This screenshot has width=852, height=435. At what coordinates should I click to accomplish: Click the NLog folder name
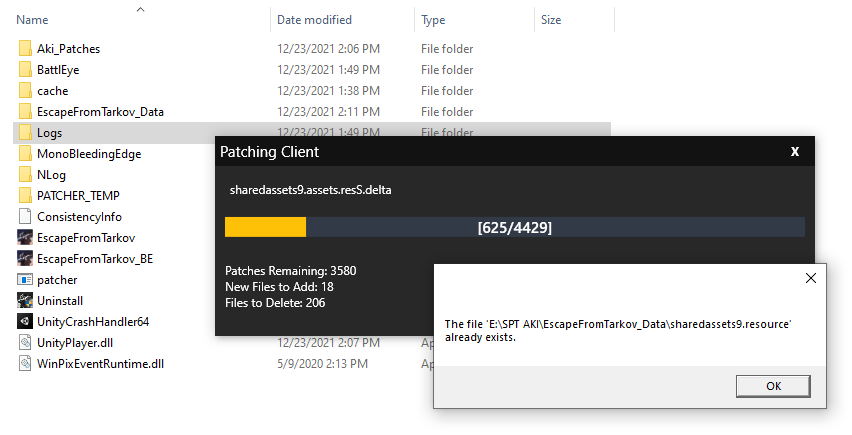click(51, 175)
